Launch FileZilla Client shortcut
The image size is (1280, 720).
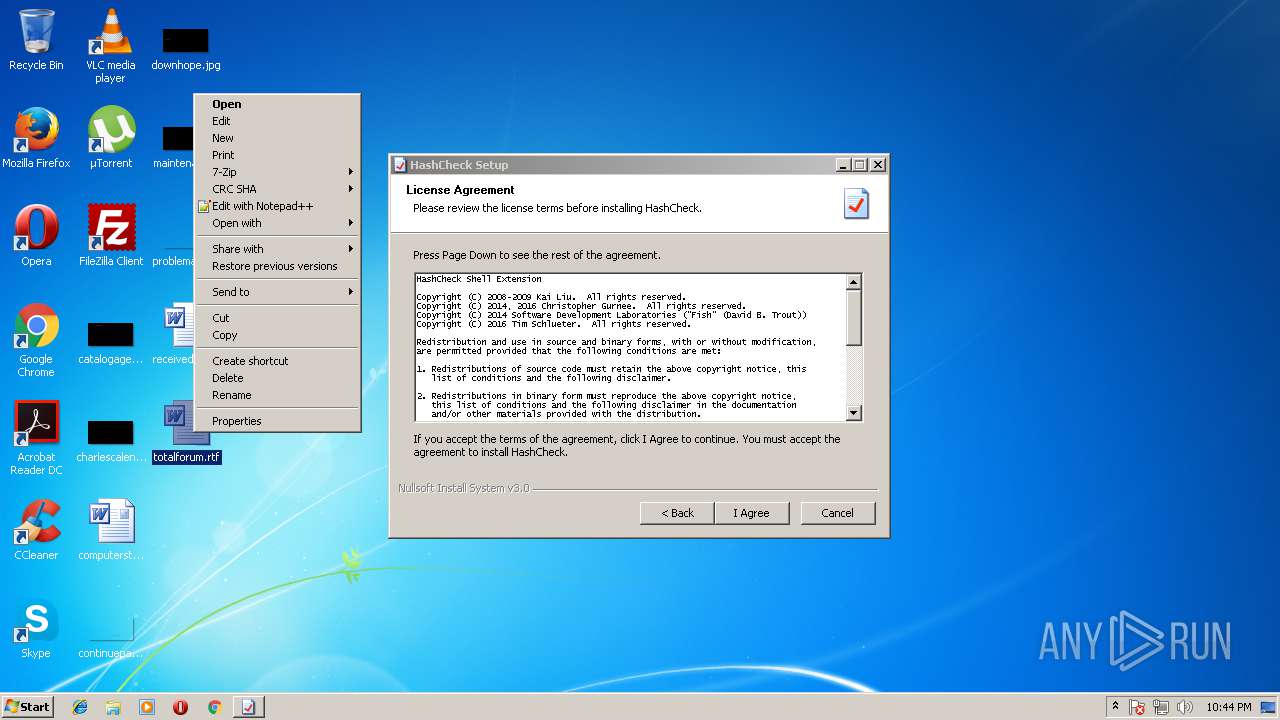coord(111,236)
